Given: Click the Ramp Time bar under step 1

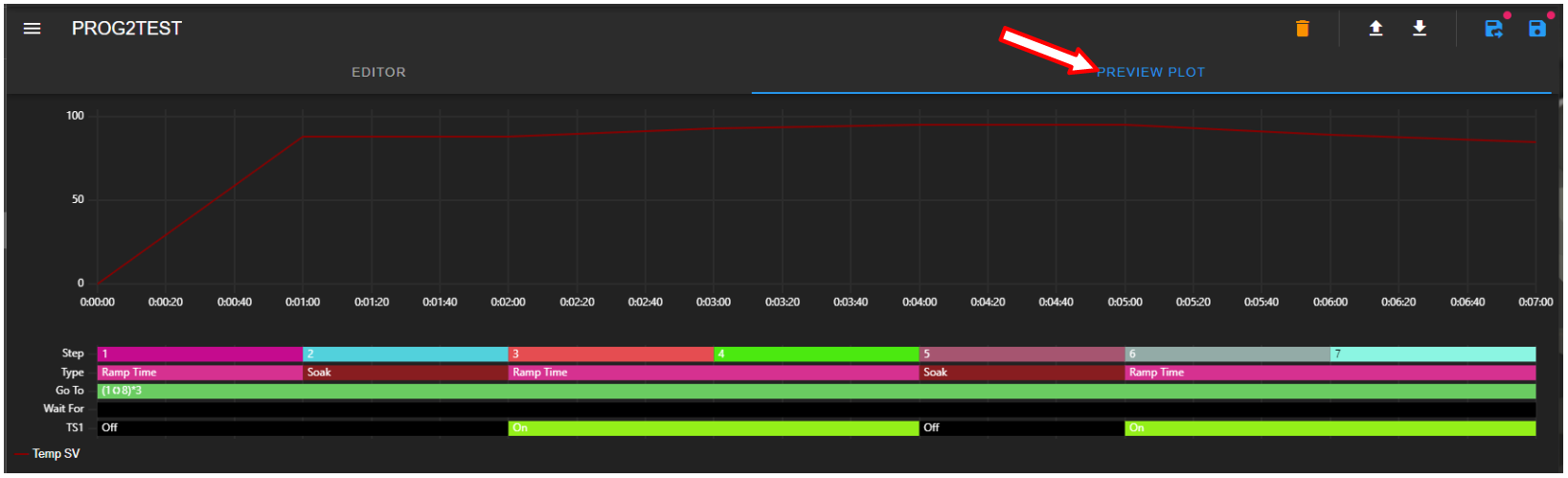Looking at the screenshot, I should 200,373.
